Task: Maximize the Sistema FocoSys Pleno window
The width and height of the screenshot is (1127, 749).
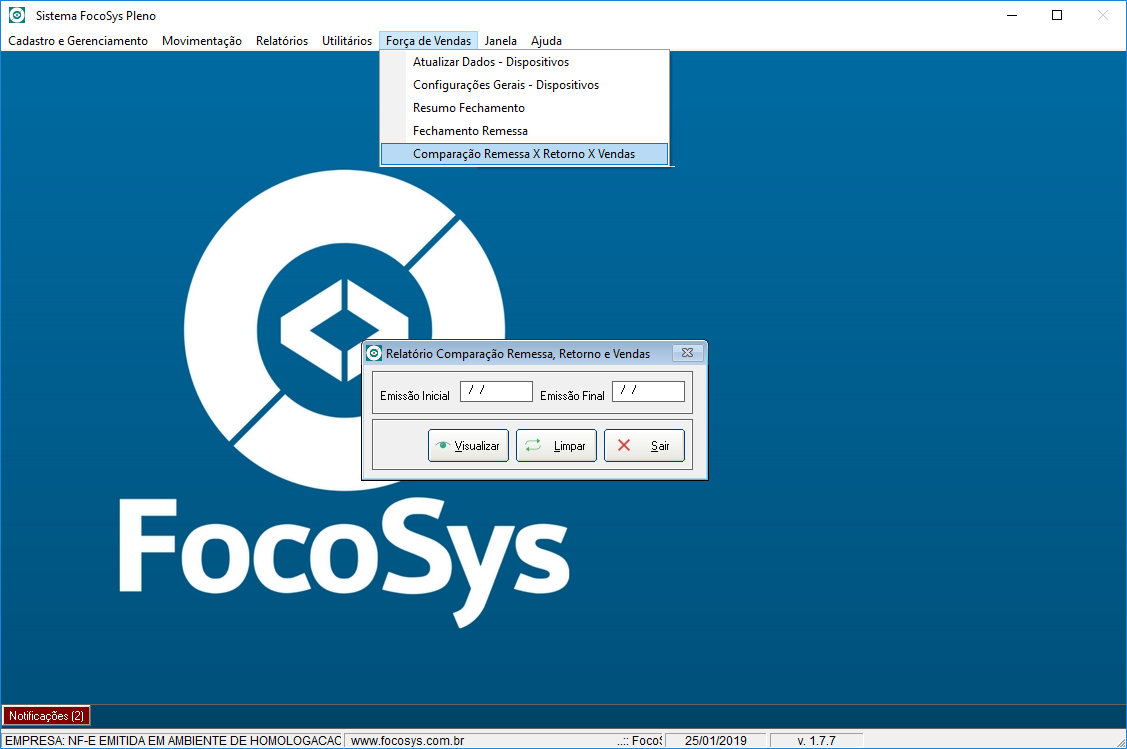Action: (x=1057, y=15)
